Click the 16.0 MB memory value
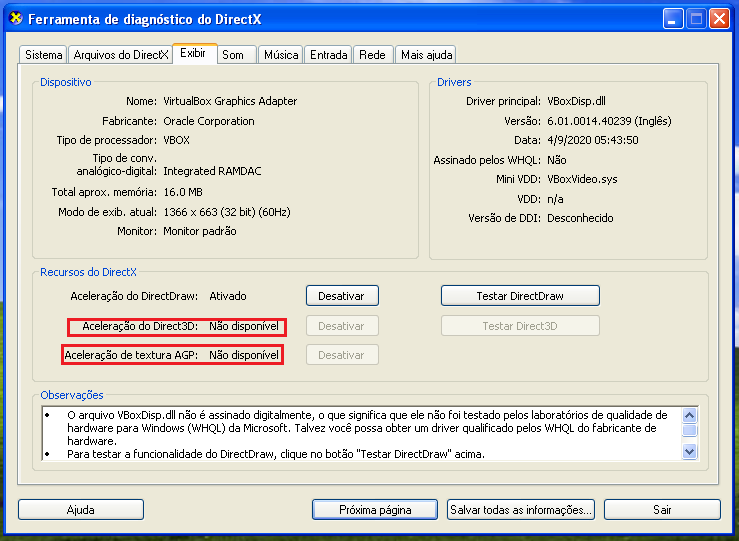Image resolution: width=739 pixels, height=541 pixels. (183, 192)
